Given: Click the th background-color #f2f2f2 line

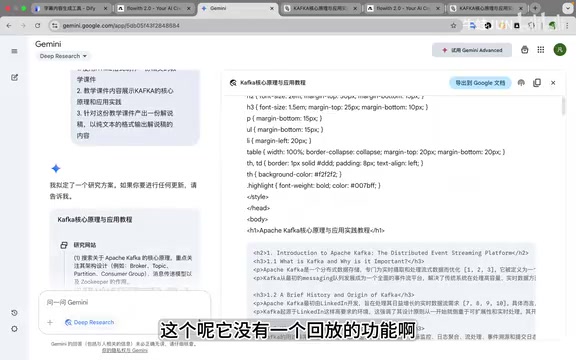Looking at the screenshot, I should (294, 174).
